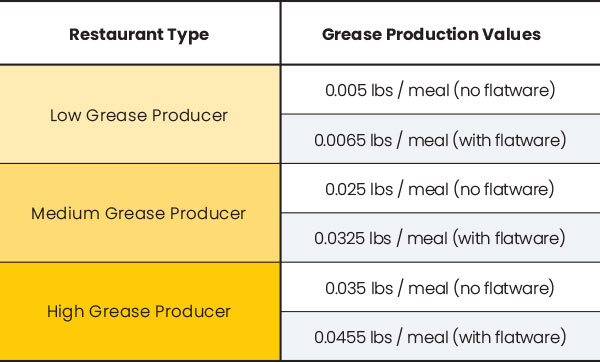
Task: Click "(no flatware)" text in 0.035 row
Action: (x=504, y=288)
